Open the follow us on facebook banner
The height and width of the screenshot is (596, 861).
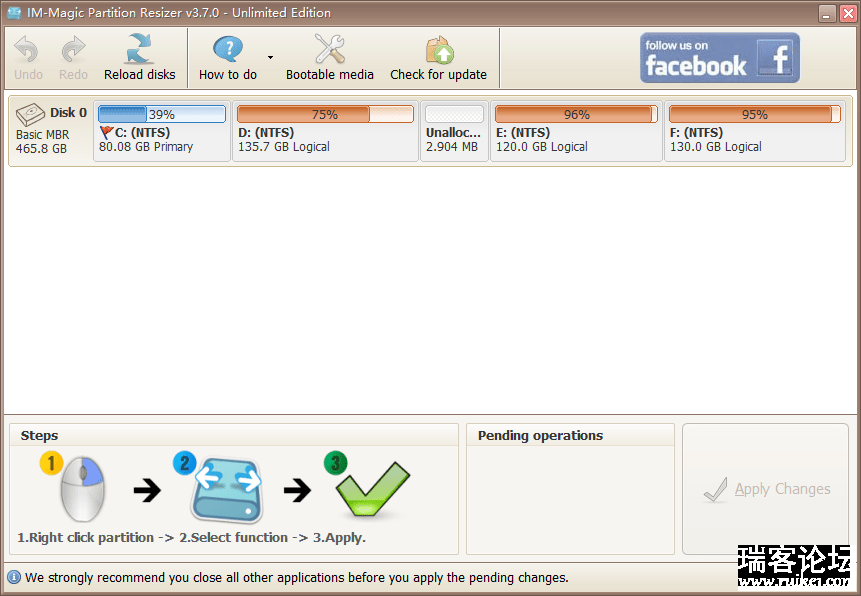point(719,58)
